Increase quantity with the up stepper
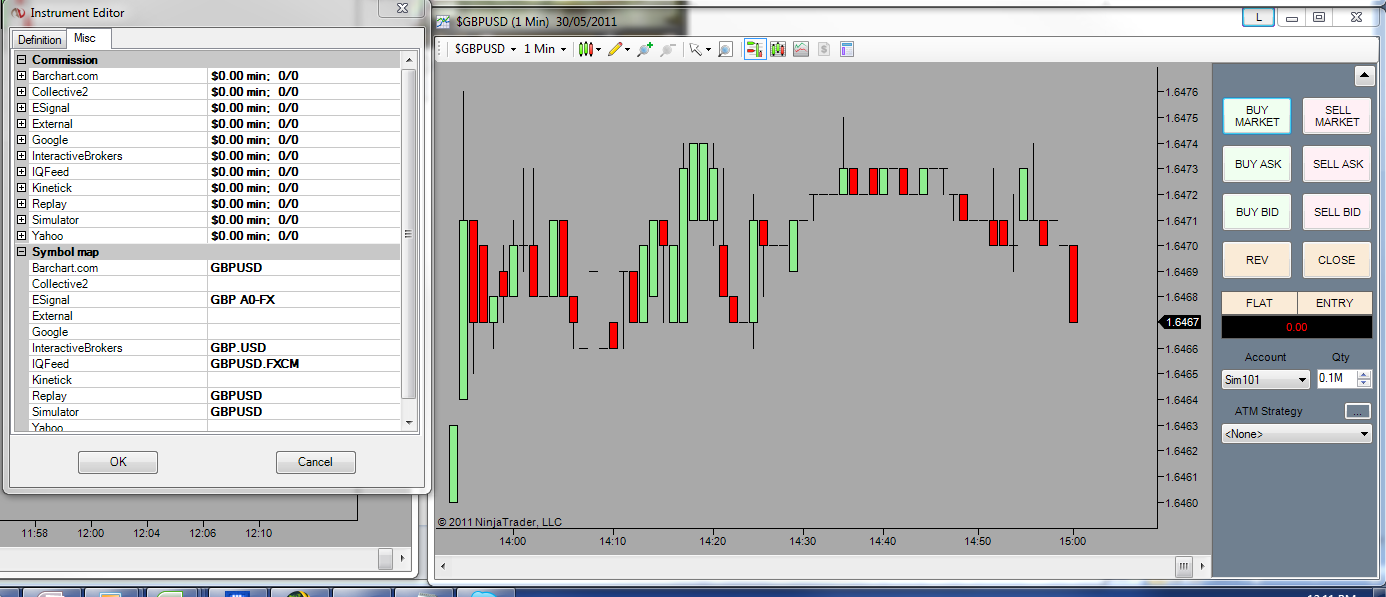1386x597 pixels. point(1364,375)
